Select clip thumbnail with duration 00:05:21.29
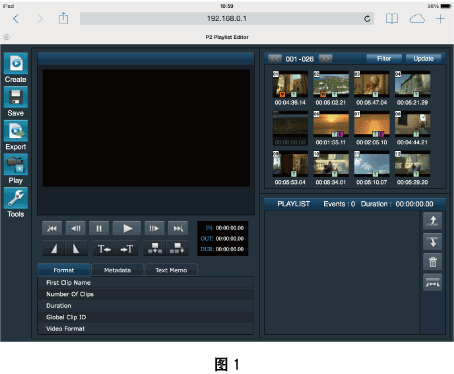The width and height of the screenshot is (454, 374). (x=412, y=84)
